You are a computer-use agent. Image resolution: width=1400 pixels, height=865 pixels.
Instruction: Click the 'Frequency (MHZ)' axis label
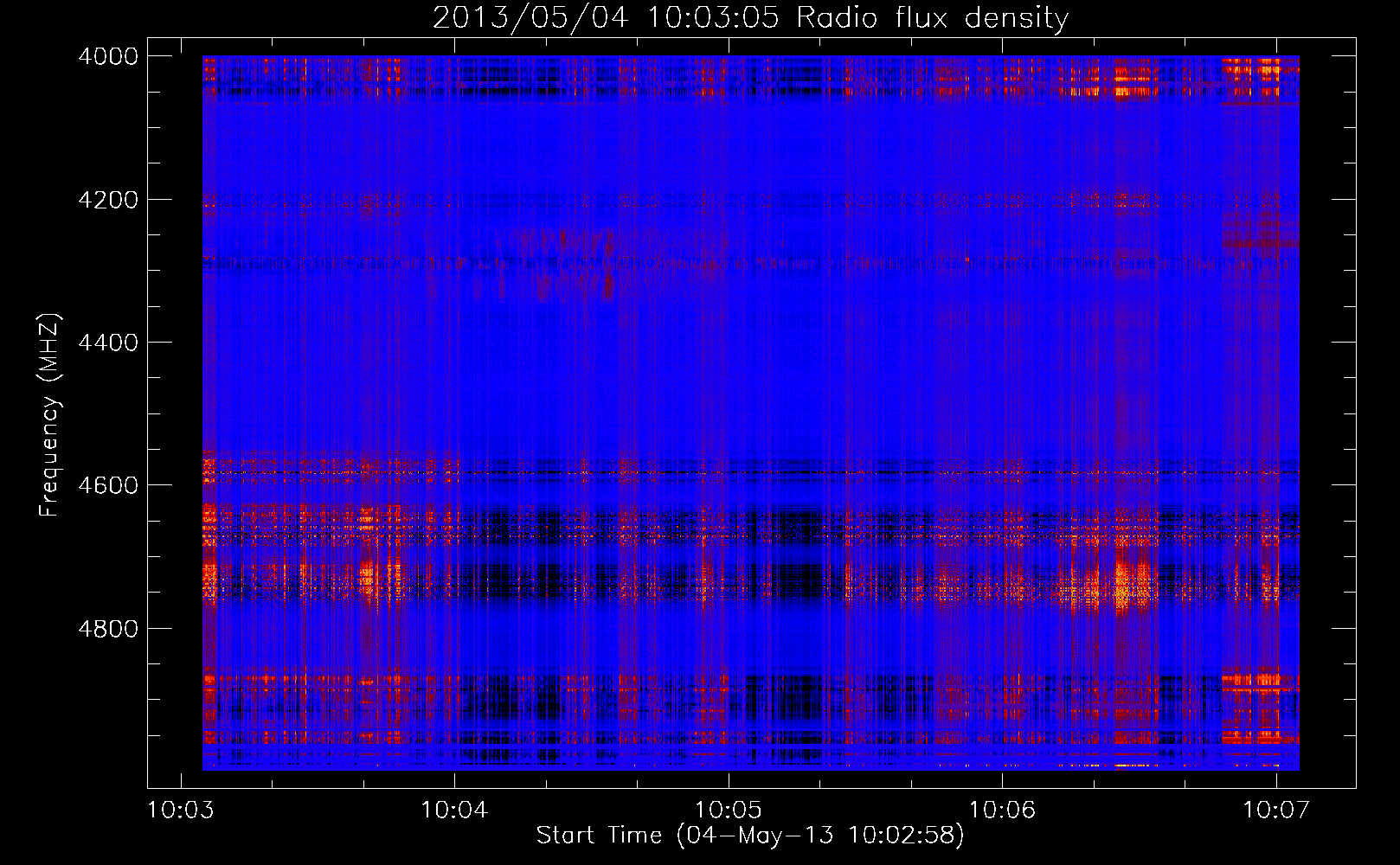click(49, 415)
